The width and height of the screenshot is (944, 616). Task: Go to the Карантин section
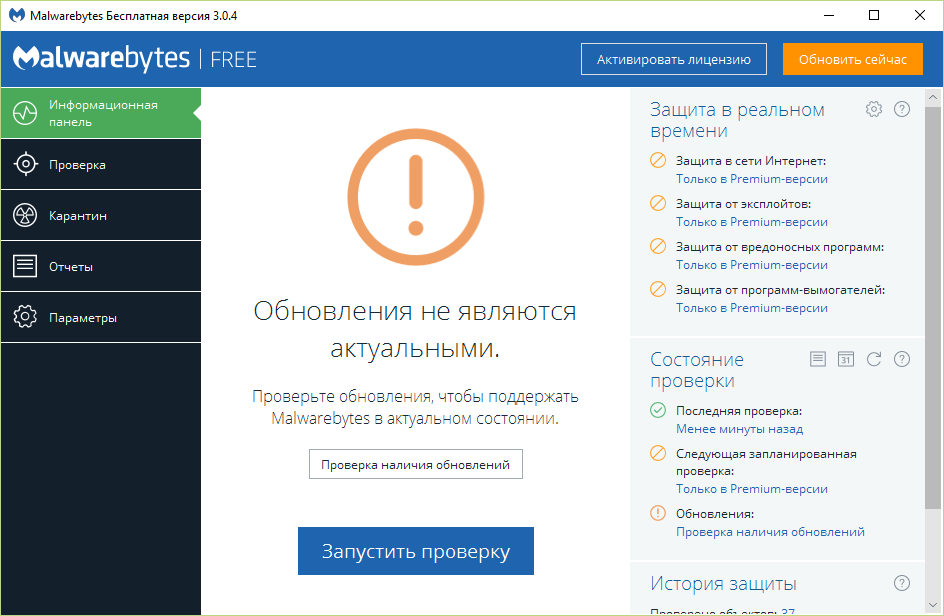pyautogui.click(x=101, y=216)
